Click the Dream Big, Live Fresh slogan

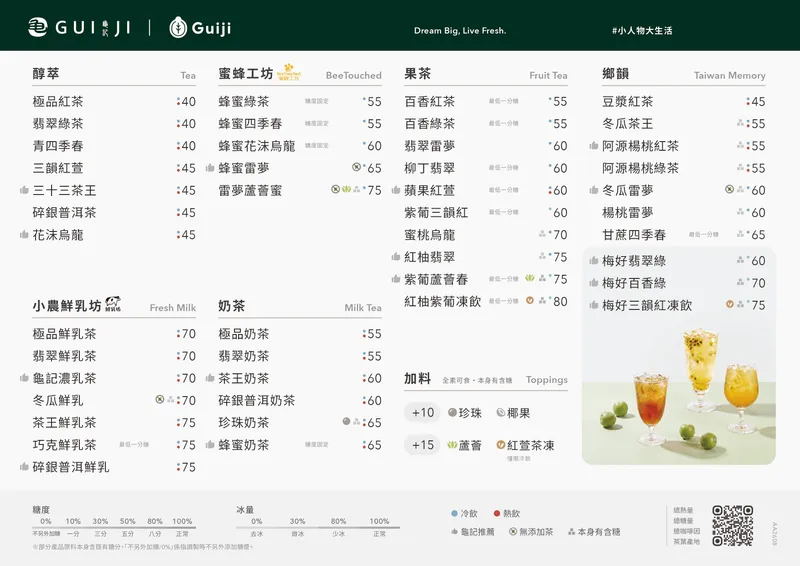(x=460, y=31)
